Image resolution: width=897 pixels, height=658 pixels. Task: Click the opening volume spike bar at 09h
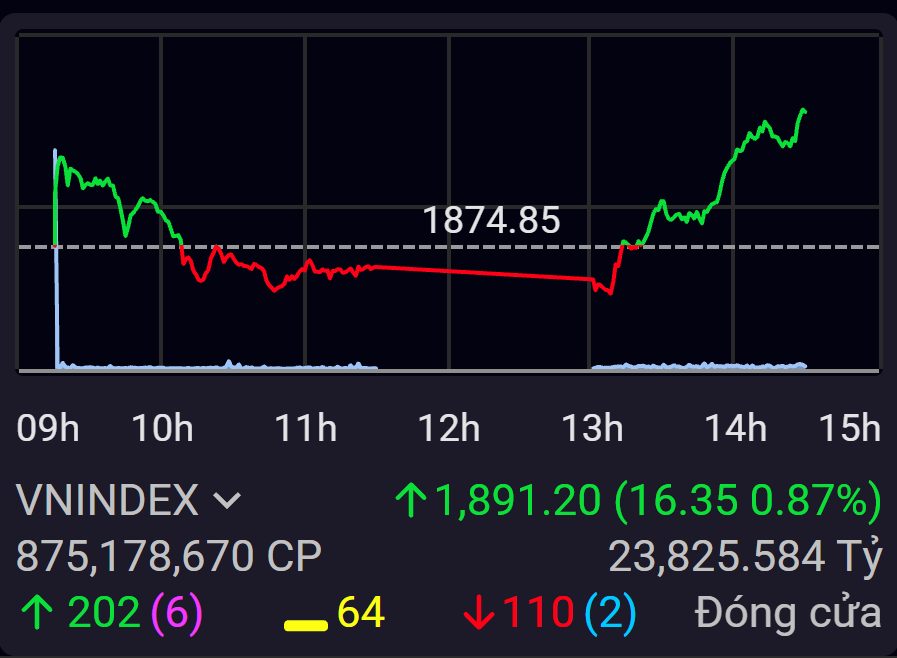coord(56,259)
